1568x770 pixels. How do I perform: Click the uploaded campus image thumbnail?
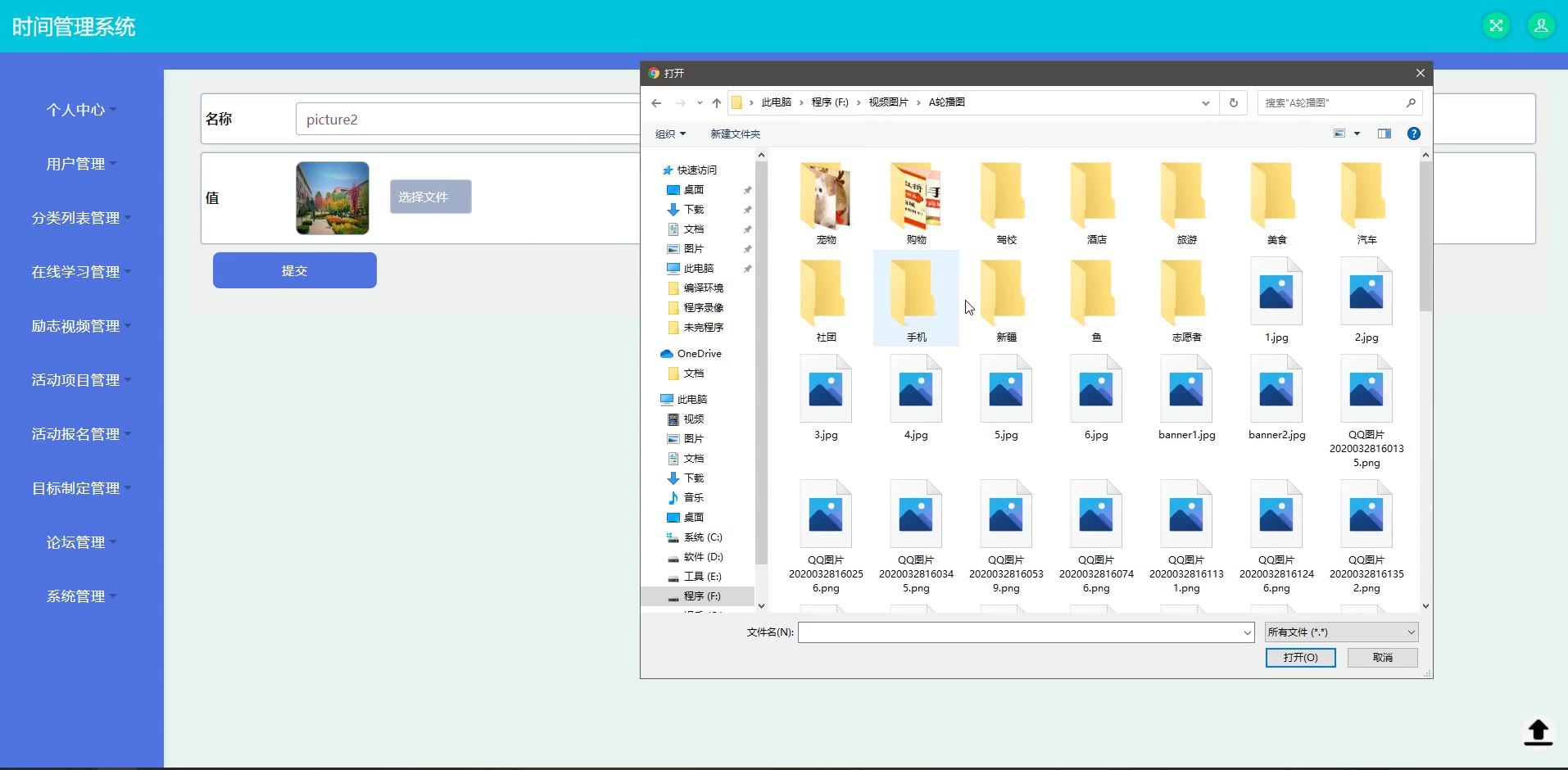click(x=332, y=197)
